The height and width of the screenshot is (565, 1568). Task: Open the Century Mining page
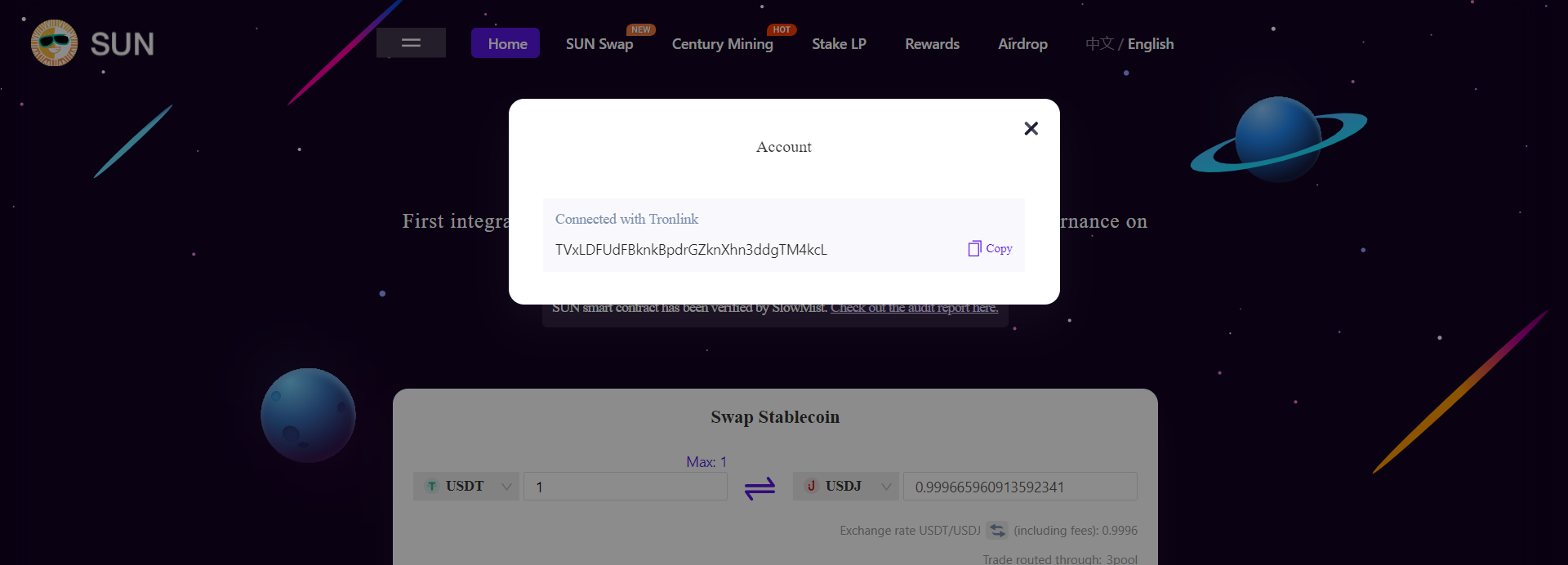pyautogui.click(x=722, y=44)
